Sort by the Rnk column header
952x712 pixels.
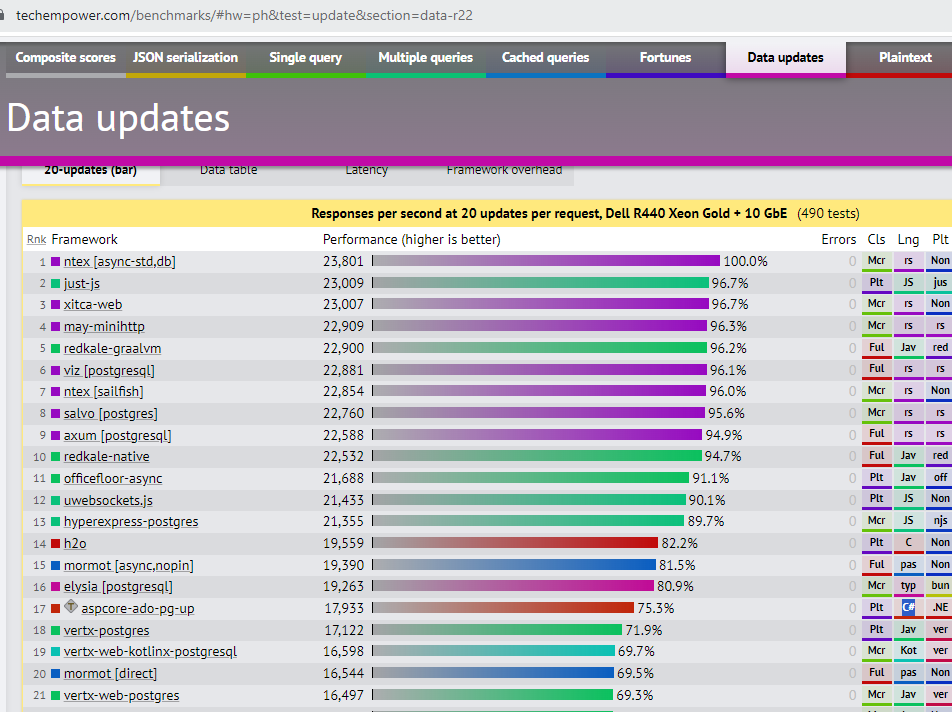coord(36,239)
